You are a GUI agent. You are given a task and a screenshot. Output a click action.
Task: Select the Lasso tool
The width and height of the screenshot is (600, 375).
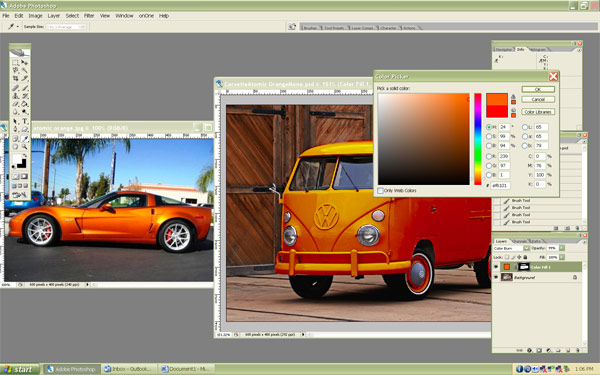15,70
